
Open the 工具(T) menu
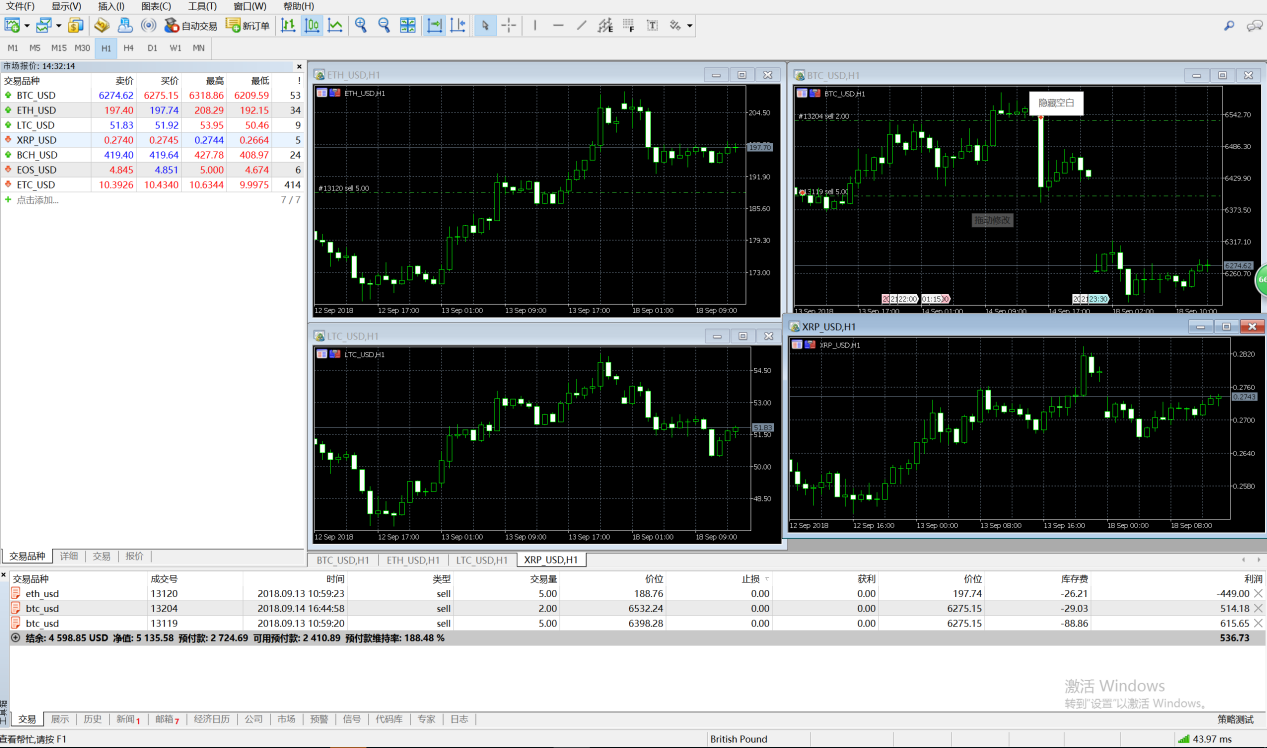202,6
